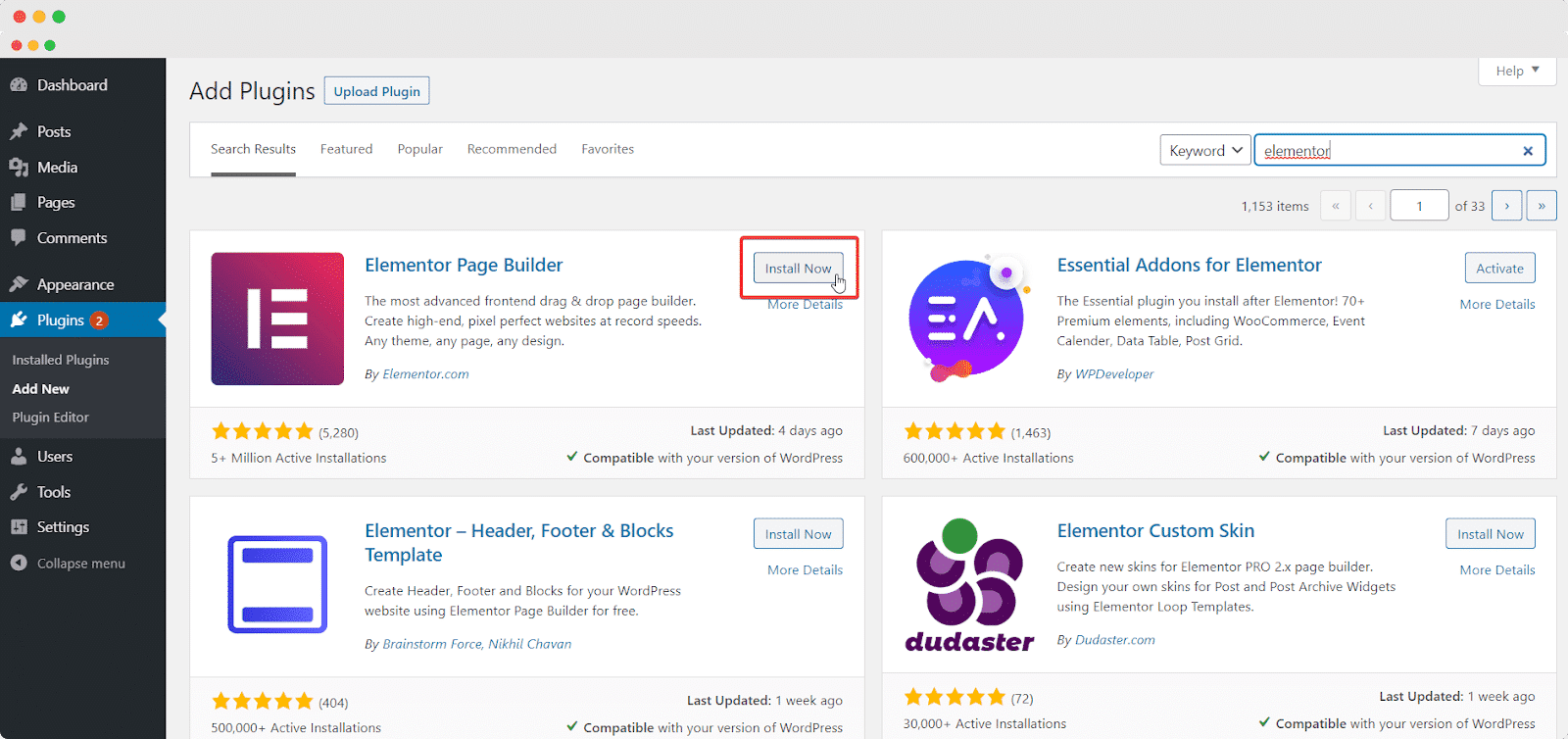Screen dimensions: 1568x739
Task: Click the Media library icon
Action: tap(19, 168)
